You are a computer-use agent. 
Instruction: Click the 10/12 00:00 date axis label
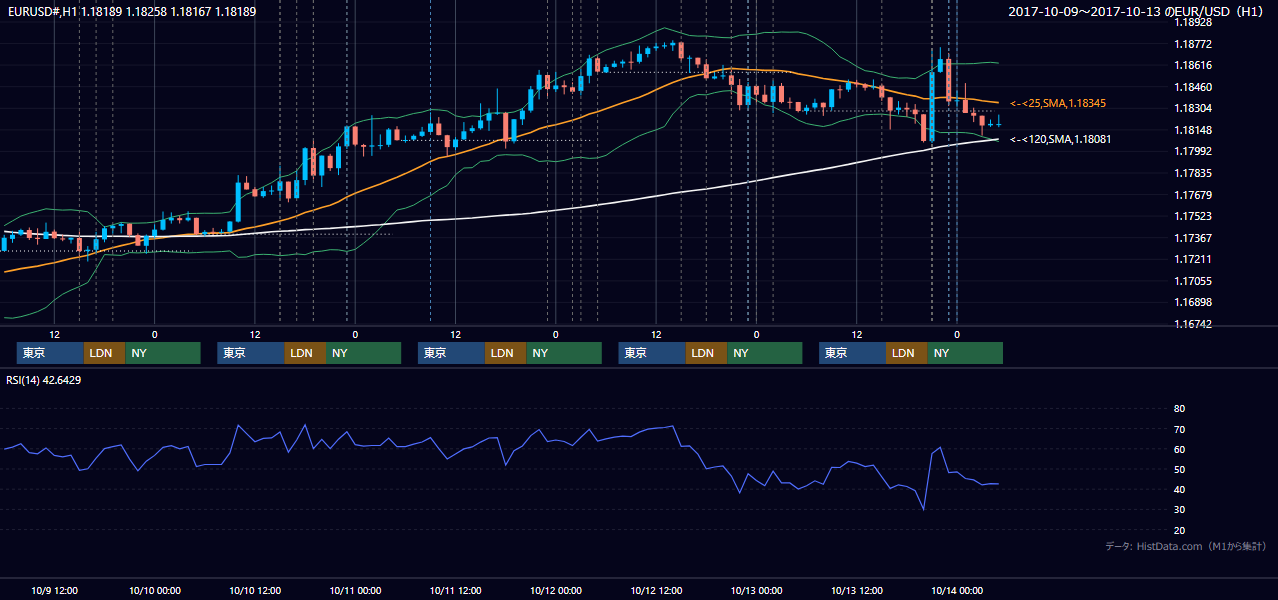pos(556,590)
